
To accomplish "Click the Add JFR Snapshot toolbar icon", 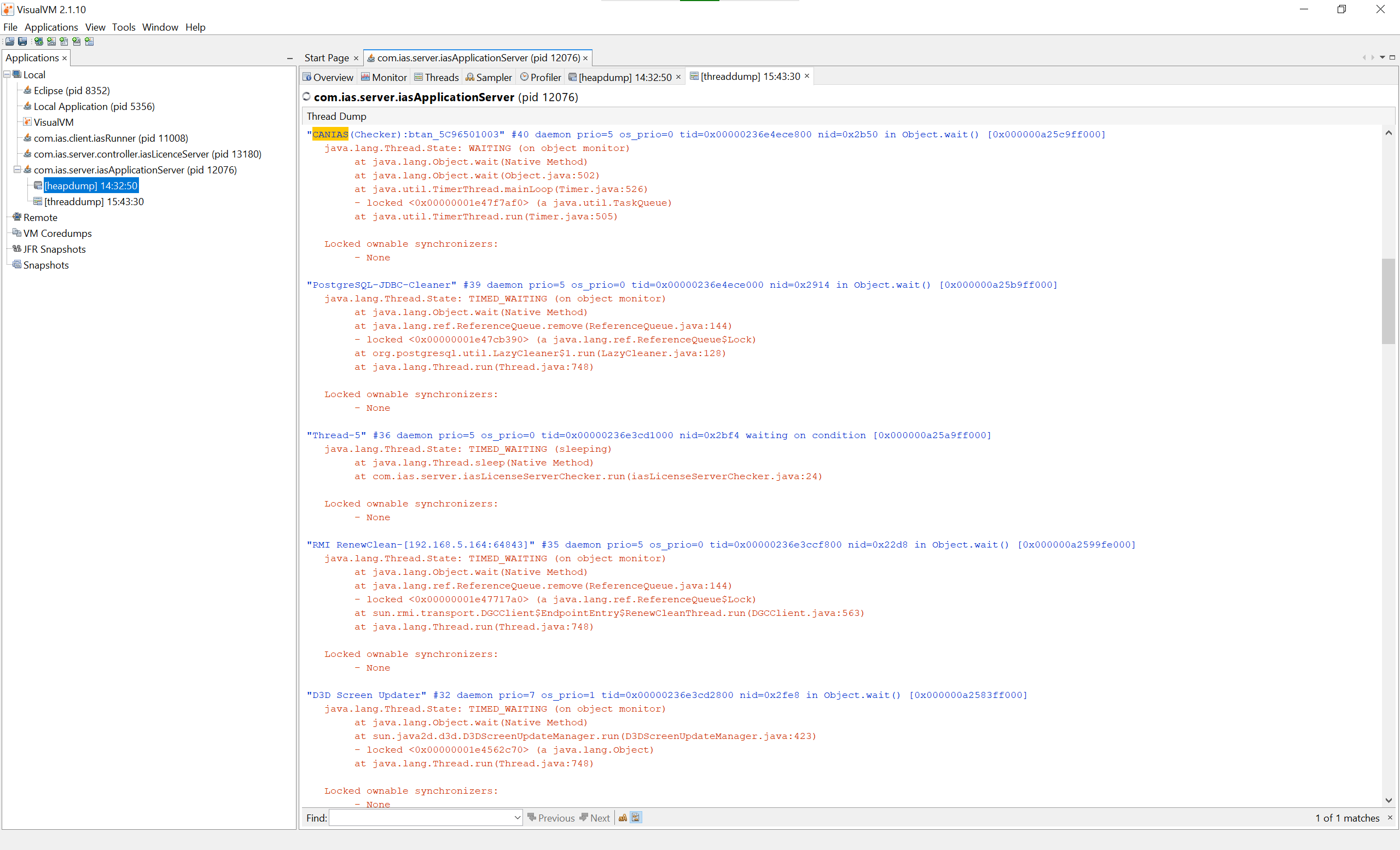I will click(76, 42).
